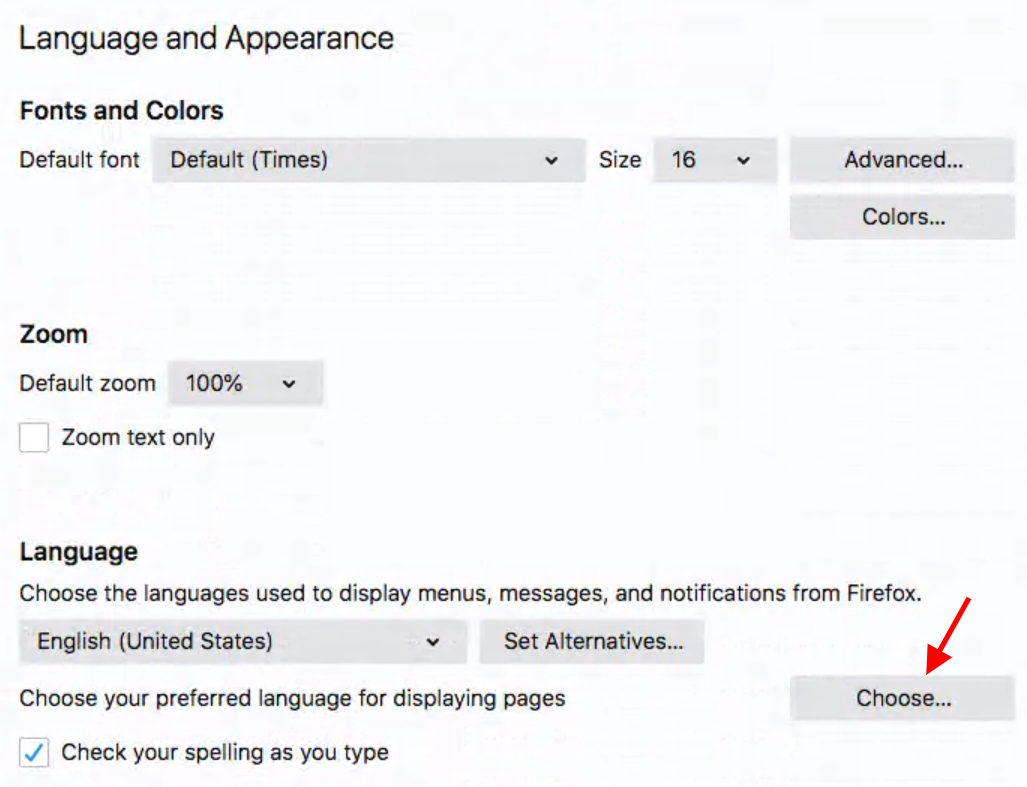Open the Default font dropdown
The image size is (1027, 787).
(368, 160)
